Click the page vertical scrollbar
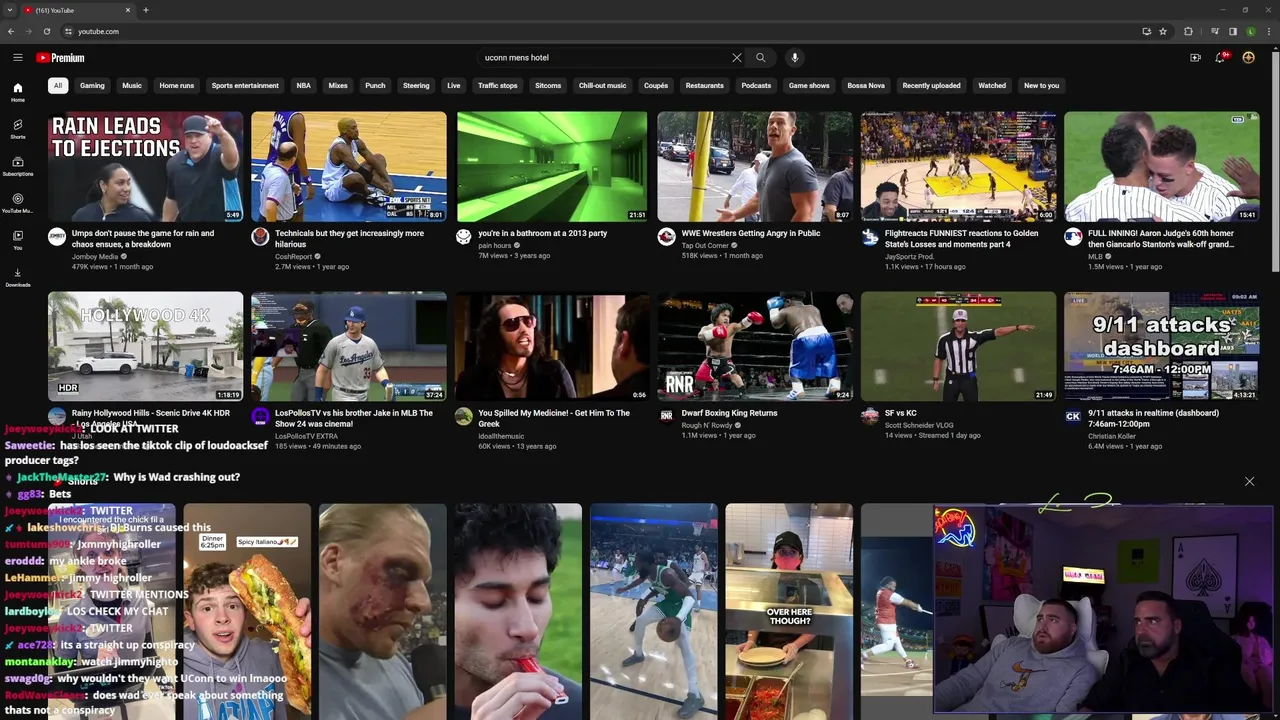The width and height of the screenshot is (1280, 720). pos(1275,160)
